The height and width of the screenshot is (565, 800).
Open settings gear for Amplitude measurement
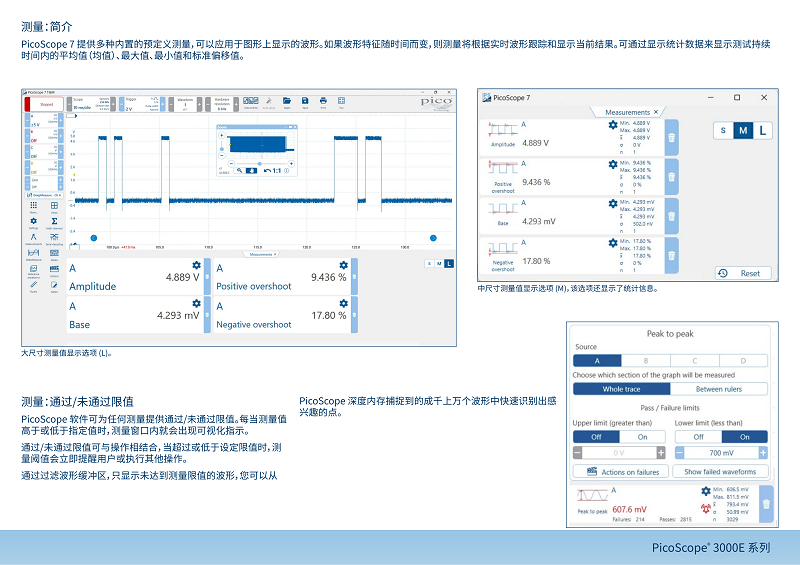coord(613,125)
